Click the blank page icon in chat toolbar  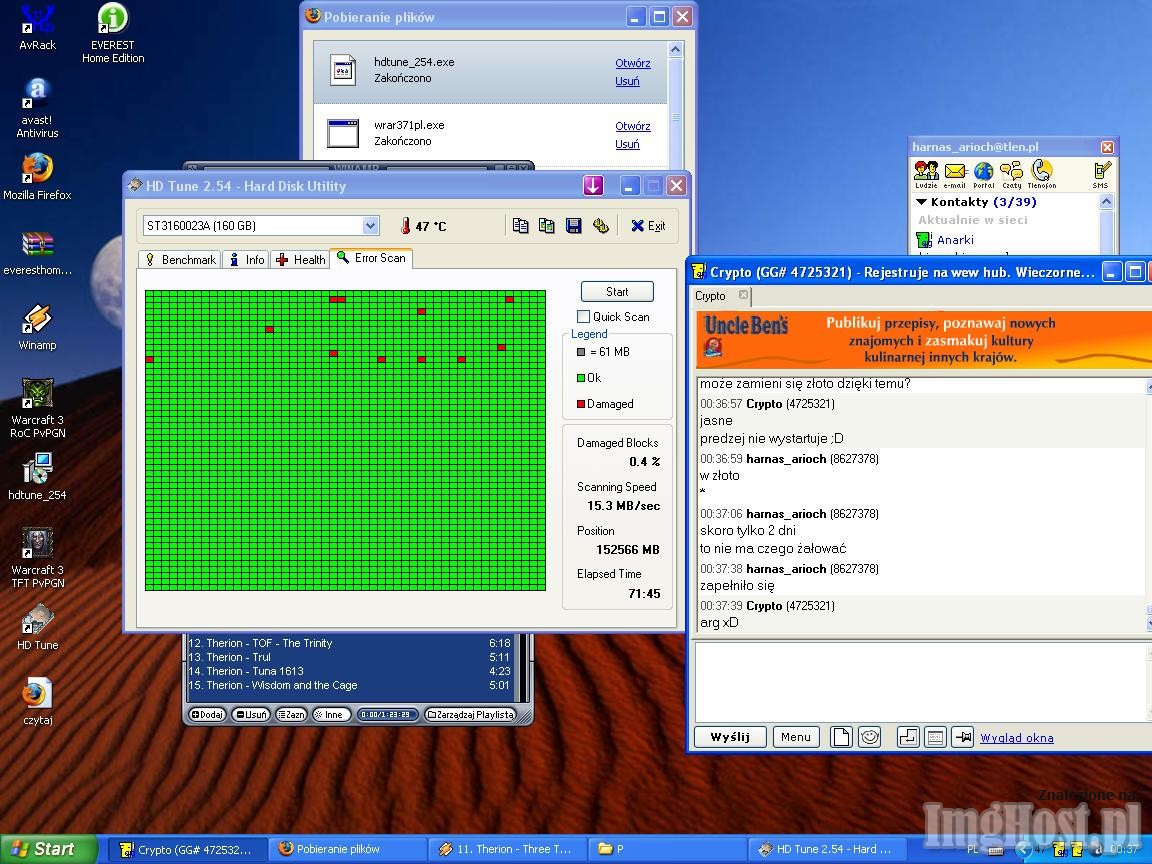click(841, 737)
